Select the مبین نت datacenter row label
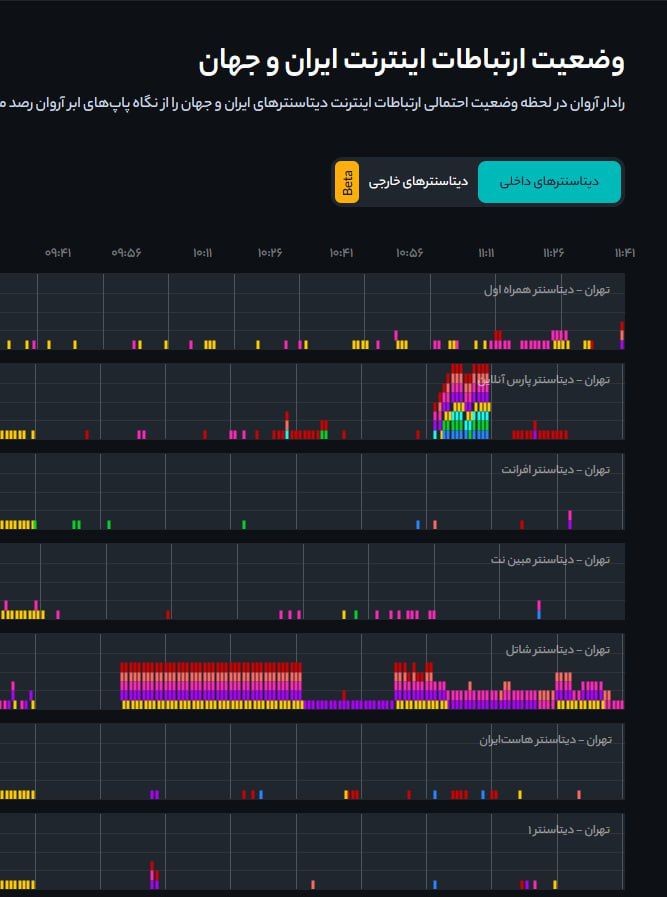This screenshot has height=897, width=667. [x=549, y=559]
